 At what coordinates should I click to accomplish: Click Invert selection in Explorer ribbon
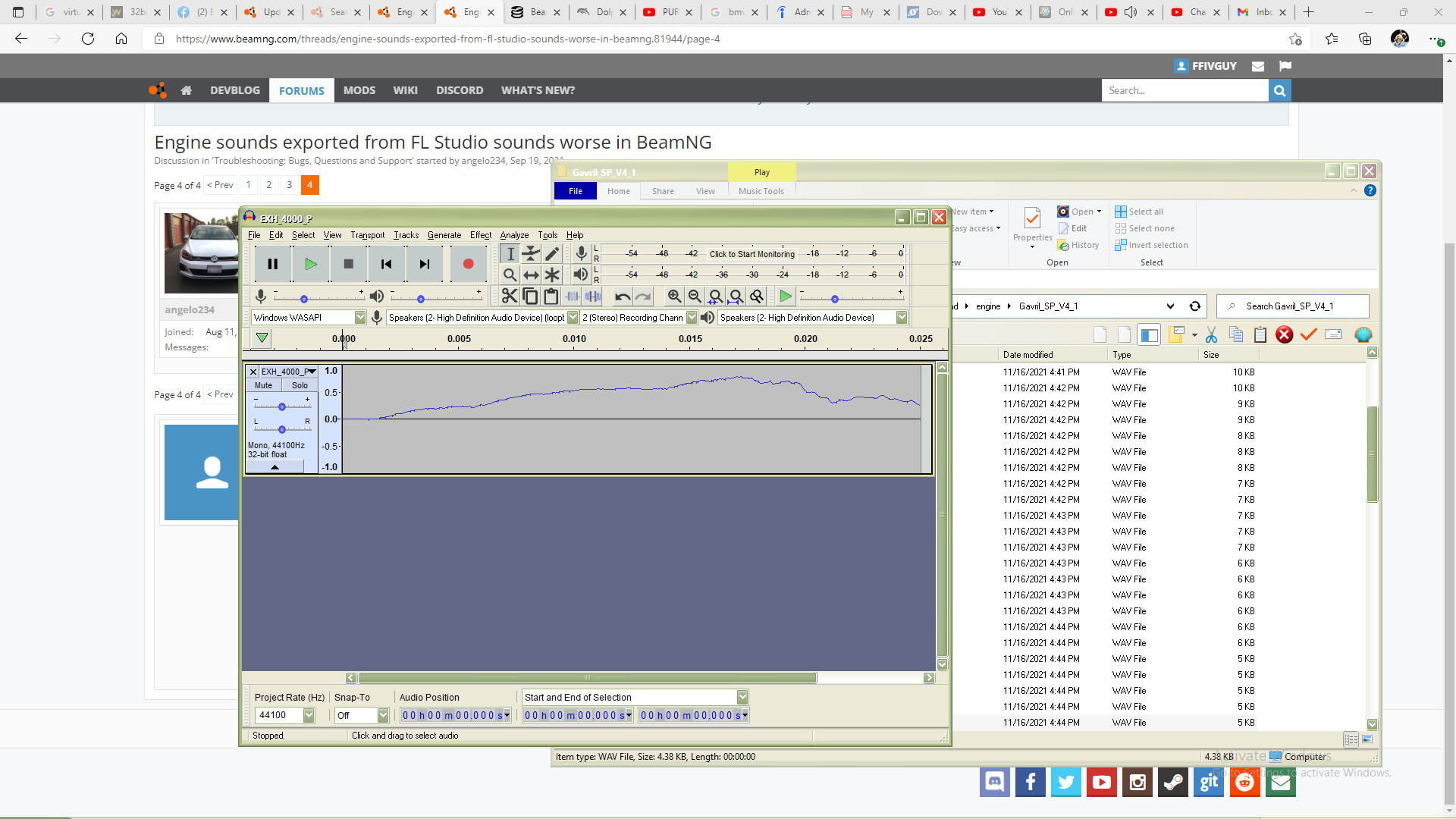coord(1151,245)
